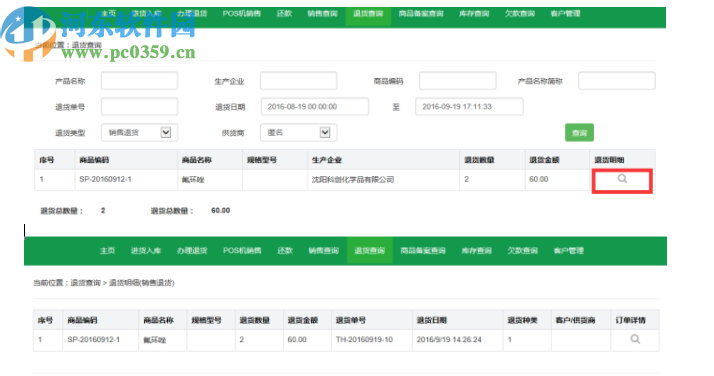Click the bold total amount 60.00
The image size is (714, 376).
click(220, 210)
